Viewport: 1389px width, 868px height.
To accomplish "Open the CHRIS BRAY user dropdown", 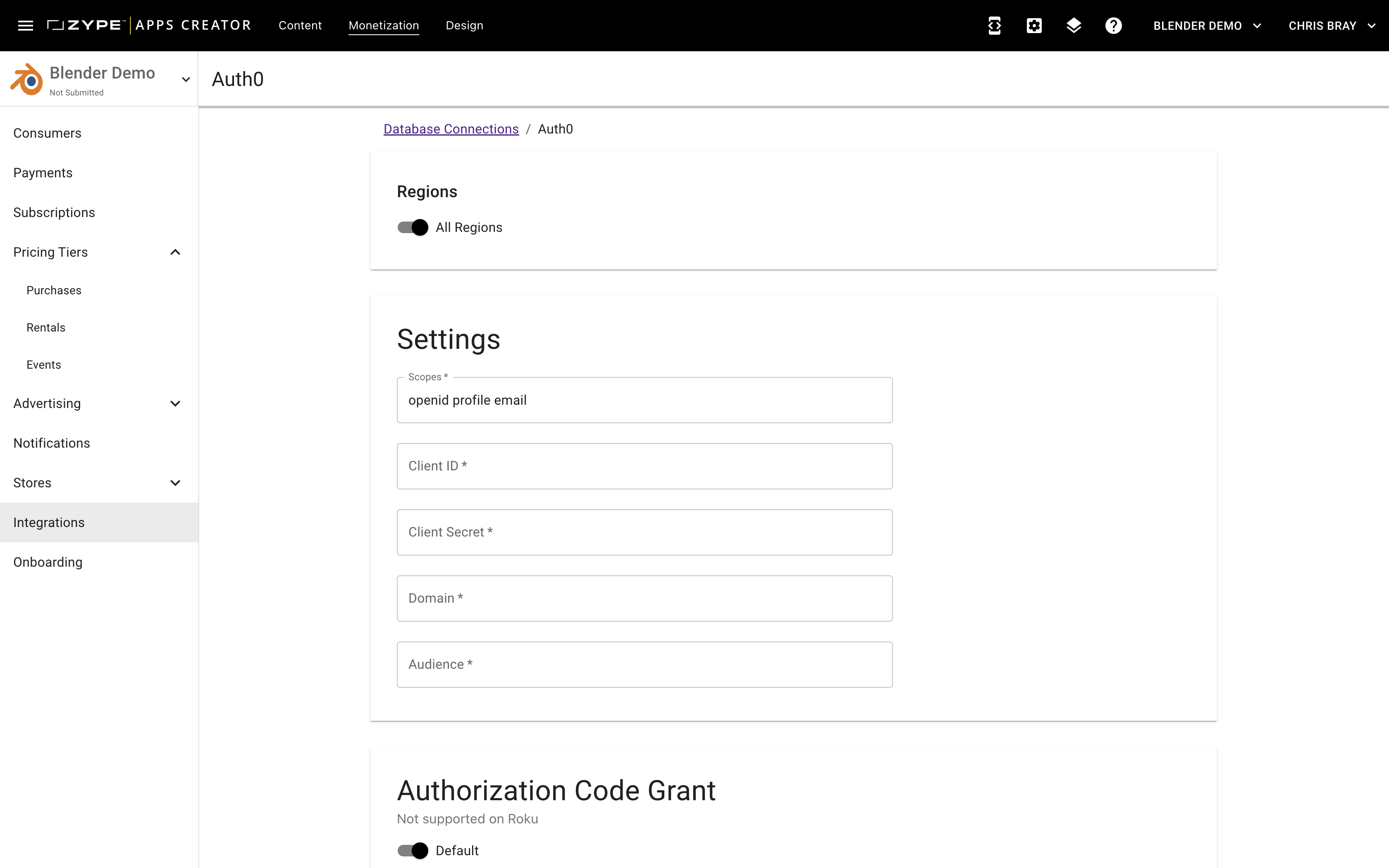I will click(x=1332, y=26).
